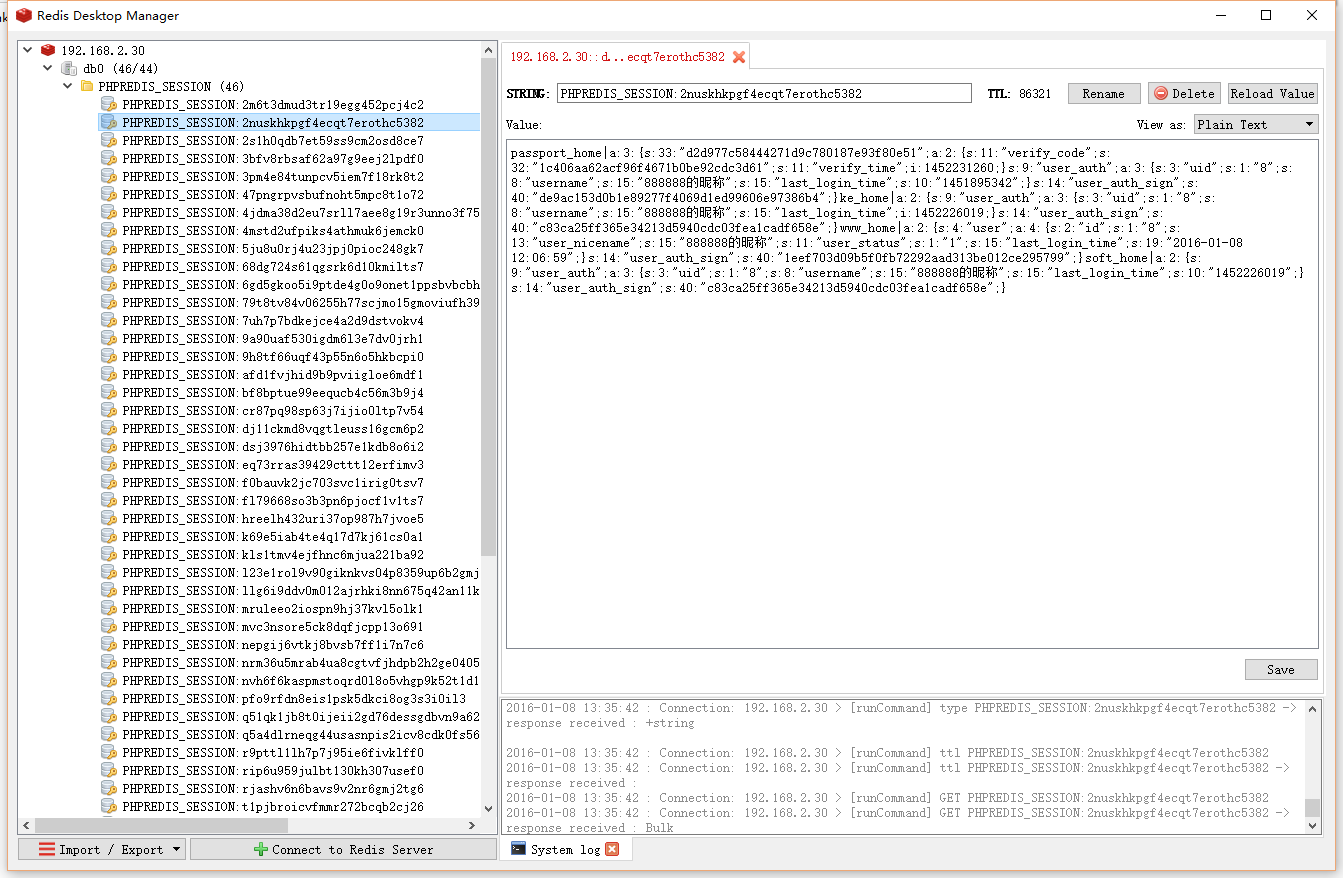The image size is (1343, 878).
Task: Close the System log tab using its X icon
Action: click(x=612, y=849)
